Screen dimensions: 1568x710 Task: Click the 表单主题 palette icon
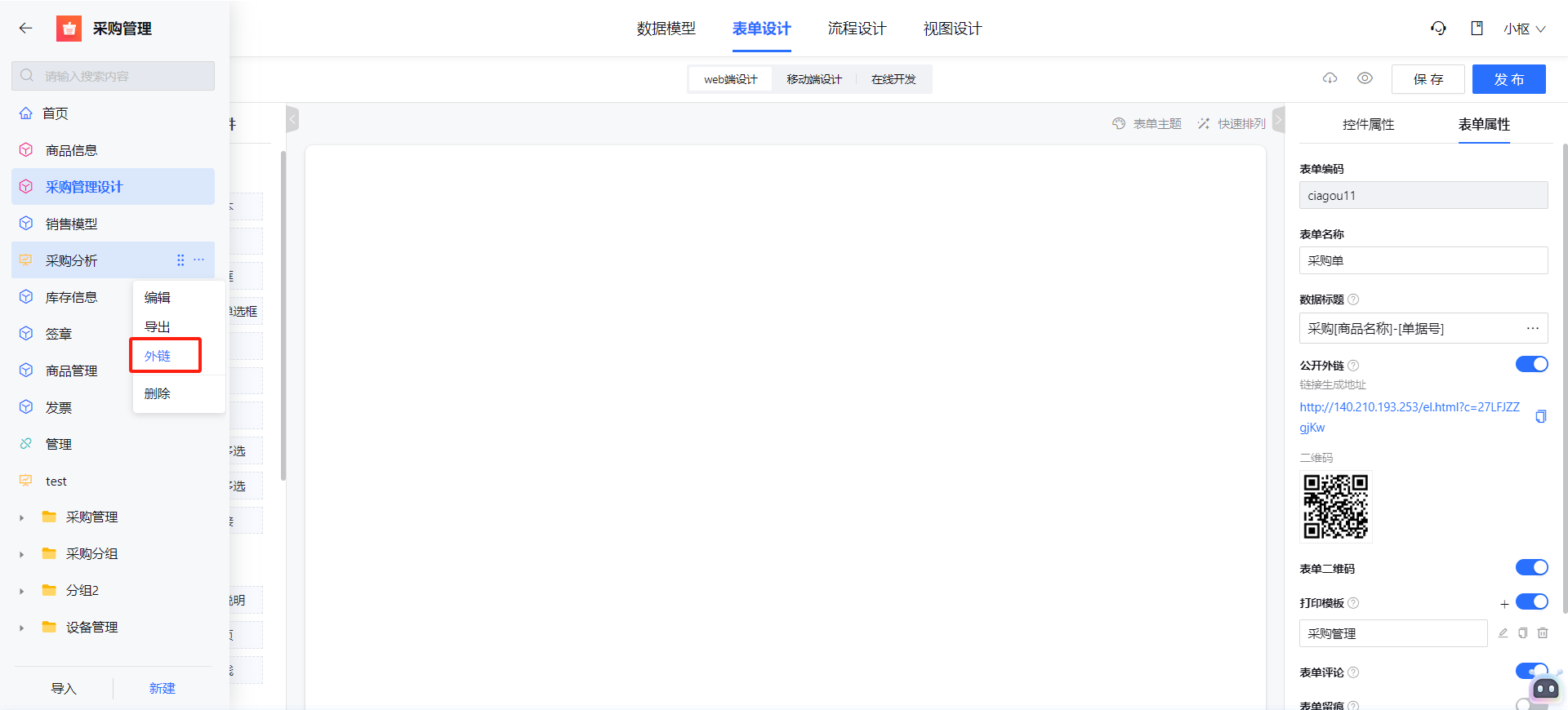point(1119,124)
